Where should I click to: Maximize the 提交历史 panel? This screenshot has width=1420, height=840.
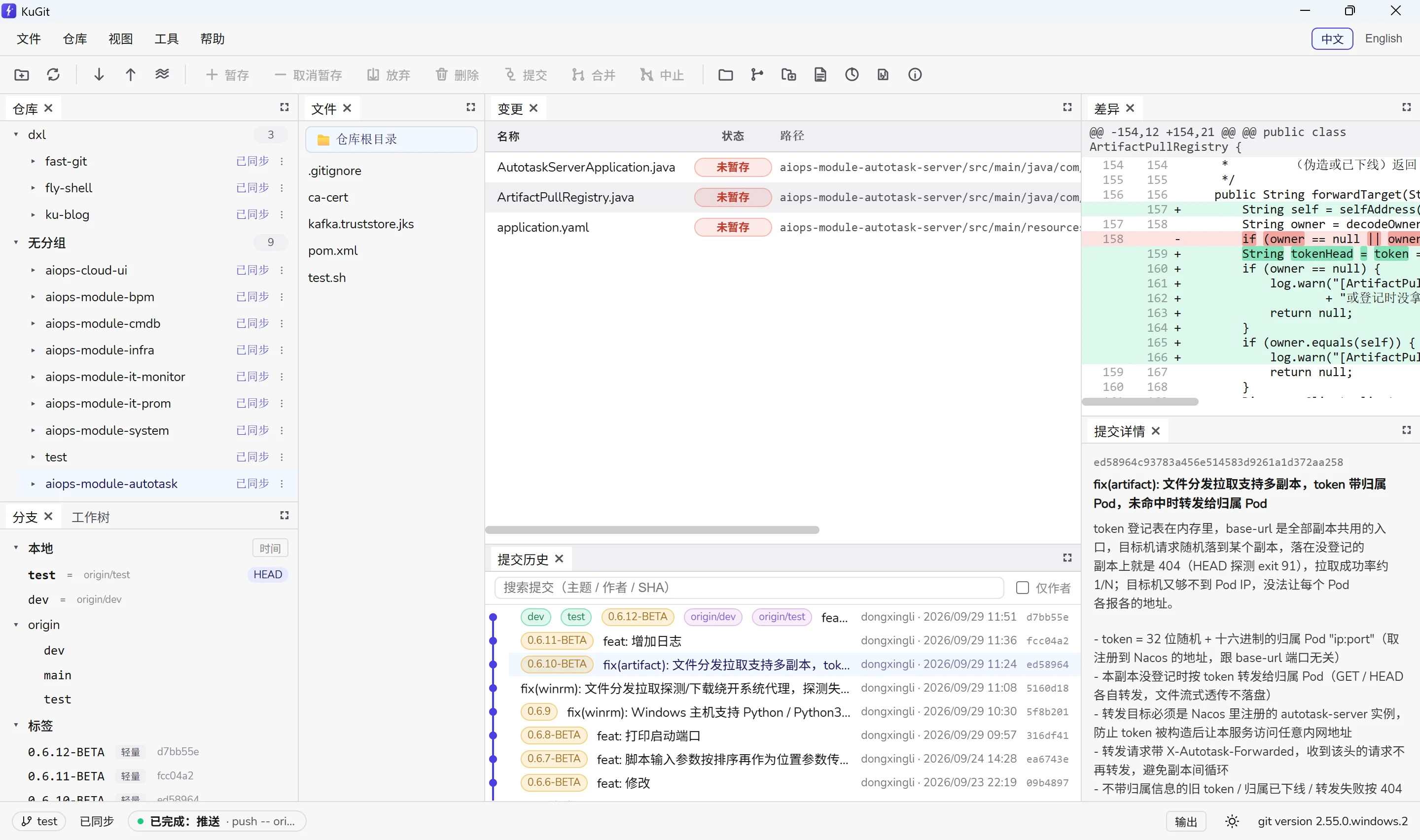[x=1067, y=558]
